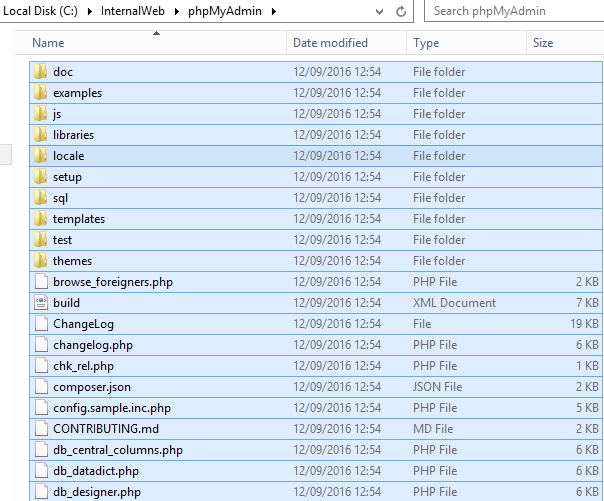Click the examples folder icon
Image resolution: width=604 pixels, height=501 pixels.
[x=40, y=93]
